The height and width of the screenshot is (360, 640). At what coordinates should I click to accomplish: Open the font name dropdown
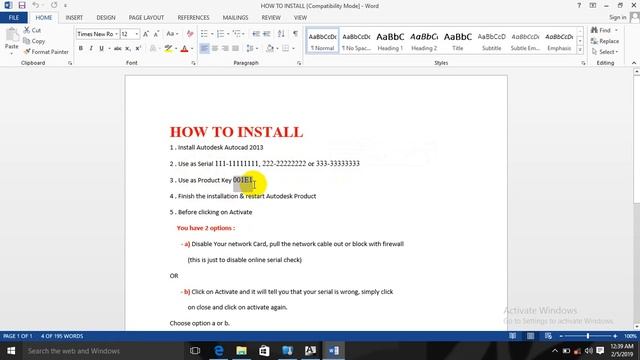point(117,34)
